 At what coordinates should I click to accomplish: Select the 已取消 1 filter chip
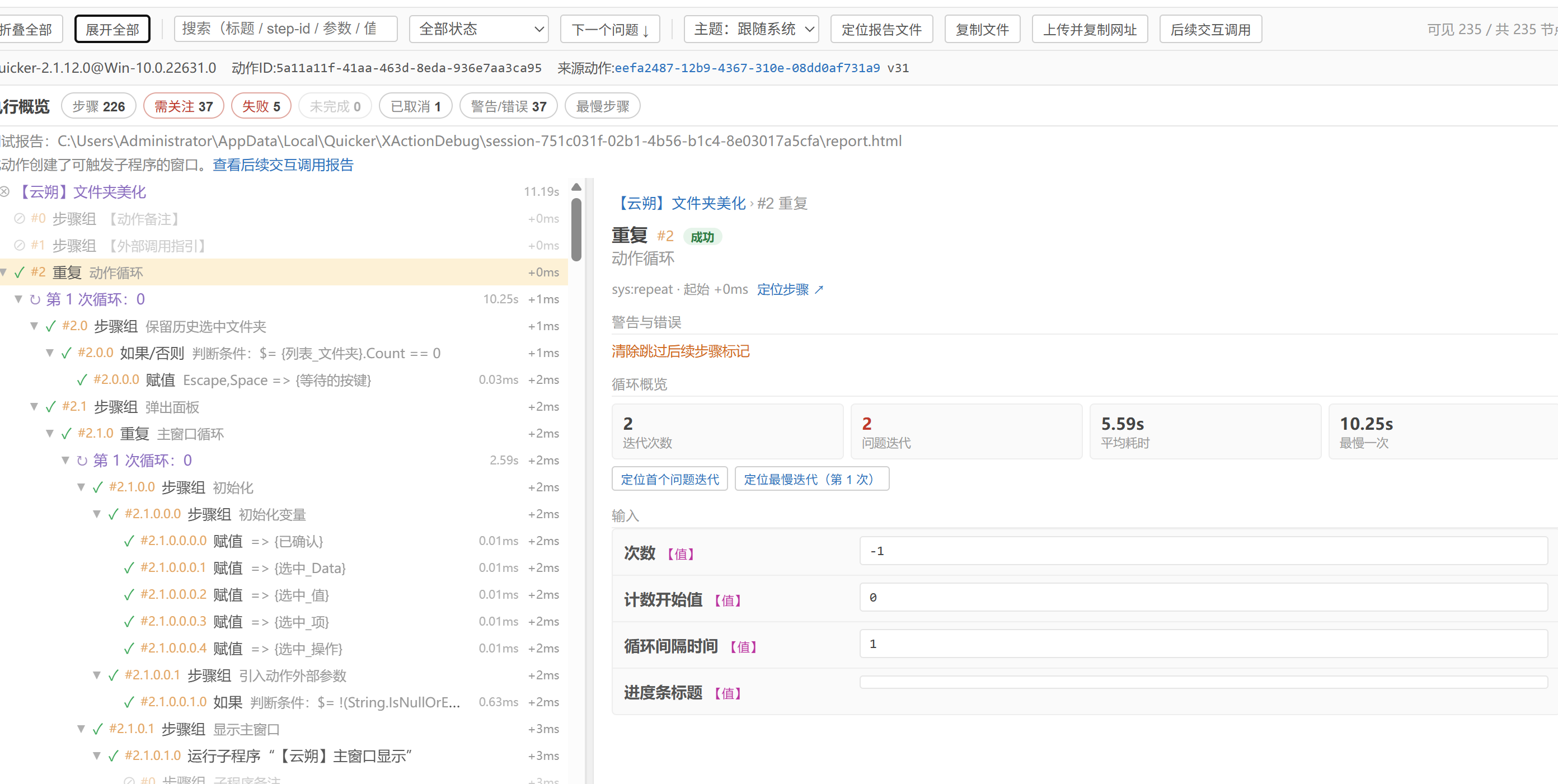[x=415, y=106]
